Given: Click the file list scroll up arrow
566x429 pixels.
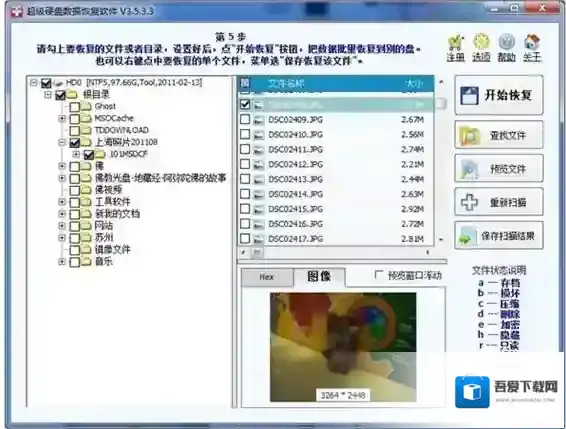Looking at the screenshot, I should coord(441,82).
